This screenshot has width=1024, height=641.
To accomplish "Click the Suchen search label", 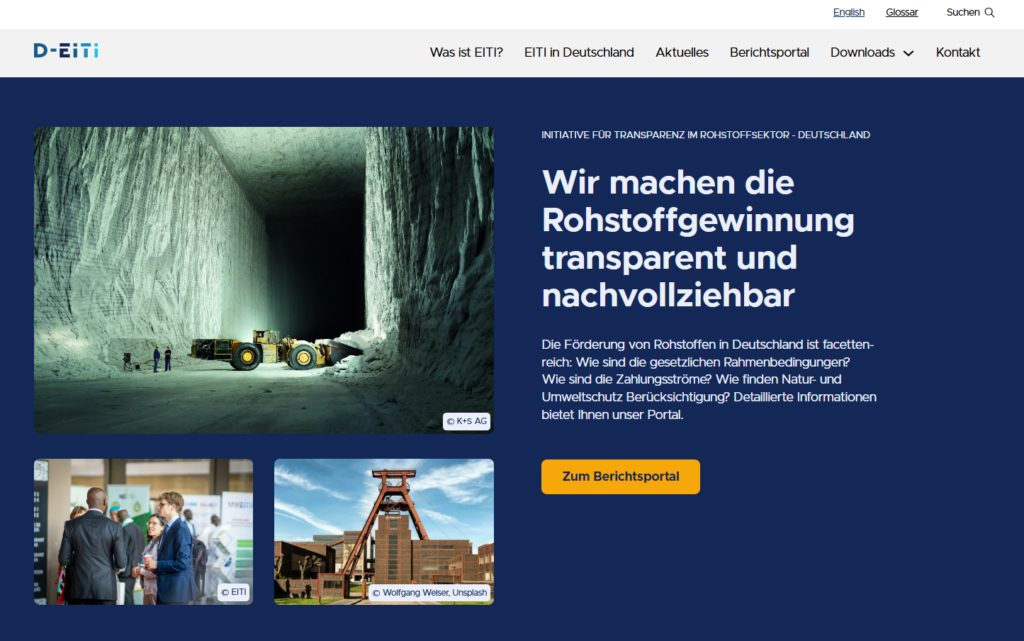I will point(963,13).
